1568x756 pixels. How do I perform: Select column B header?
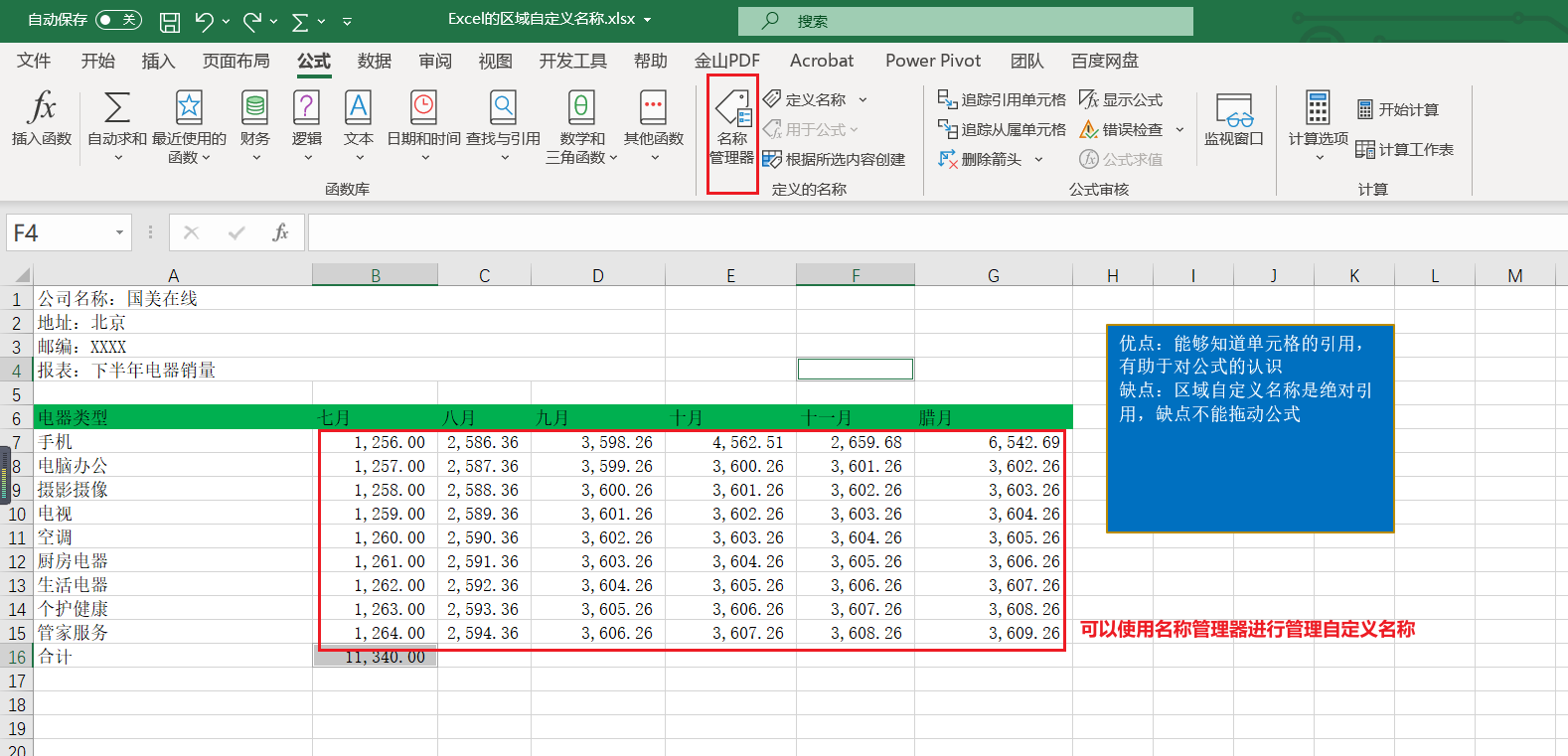pyautogui.click(x=376, y=275)
